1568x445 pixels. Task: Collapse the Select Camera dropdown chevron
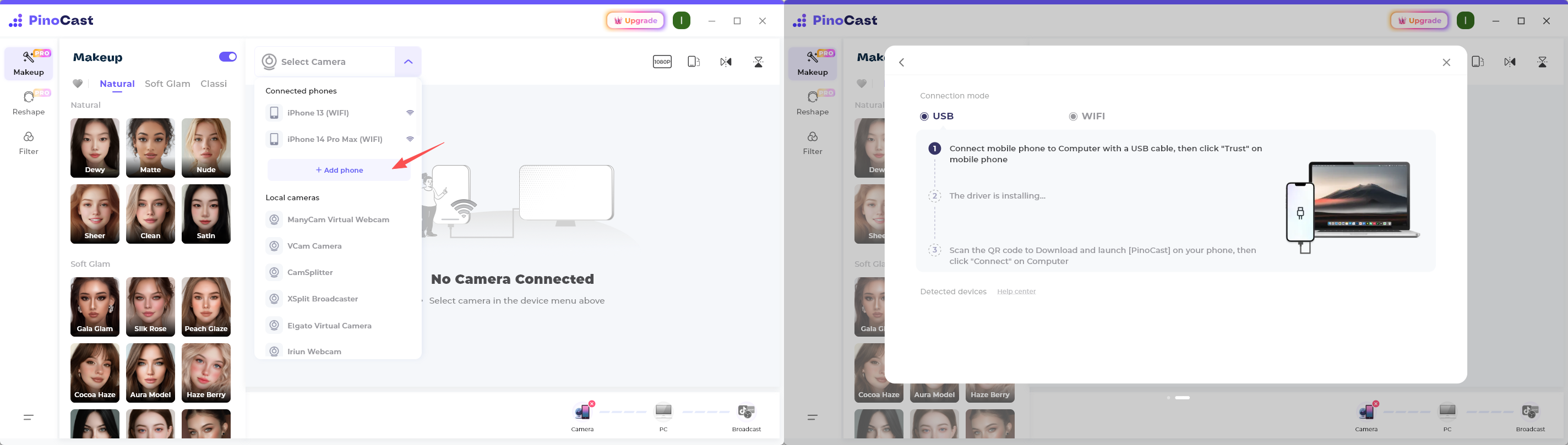pyautogui.click(x=409, y=62)
